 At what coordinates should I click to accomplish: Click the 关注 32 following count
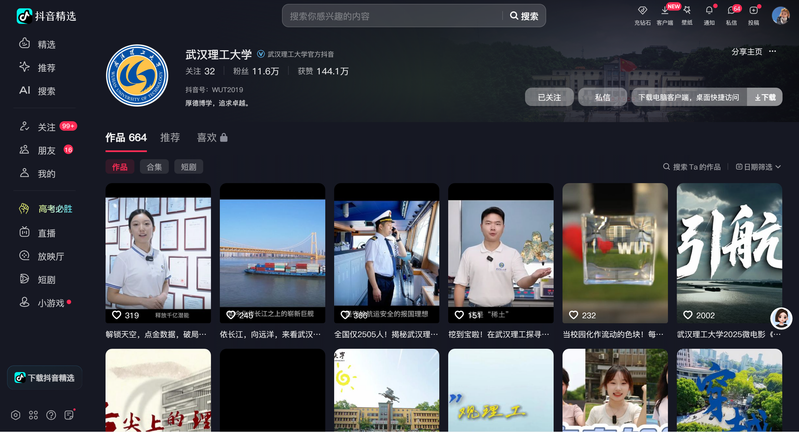(x=200, y=71)
